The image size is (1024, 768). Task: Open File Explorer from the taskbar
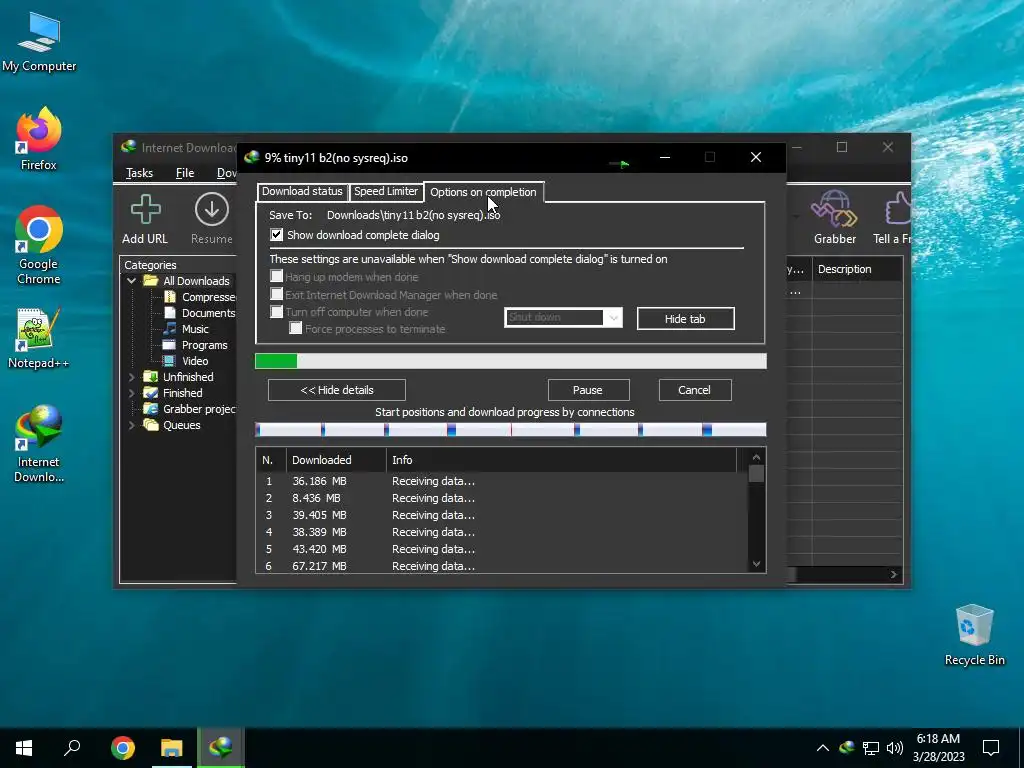[172, 748]
